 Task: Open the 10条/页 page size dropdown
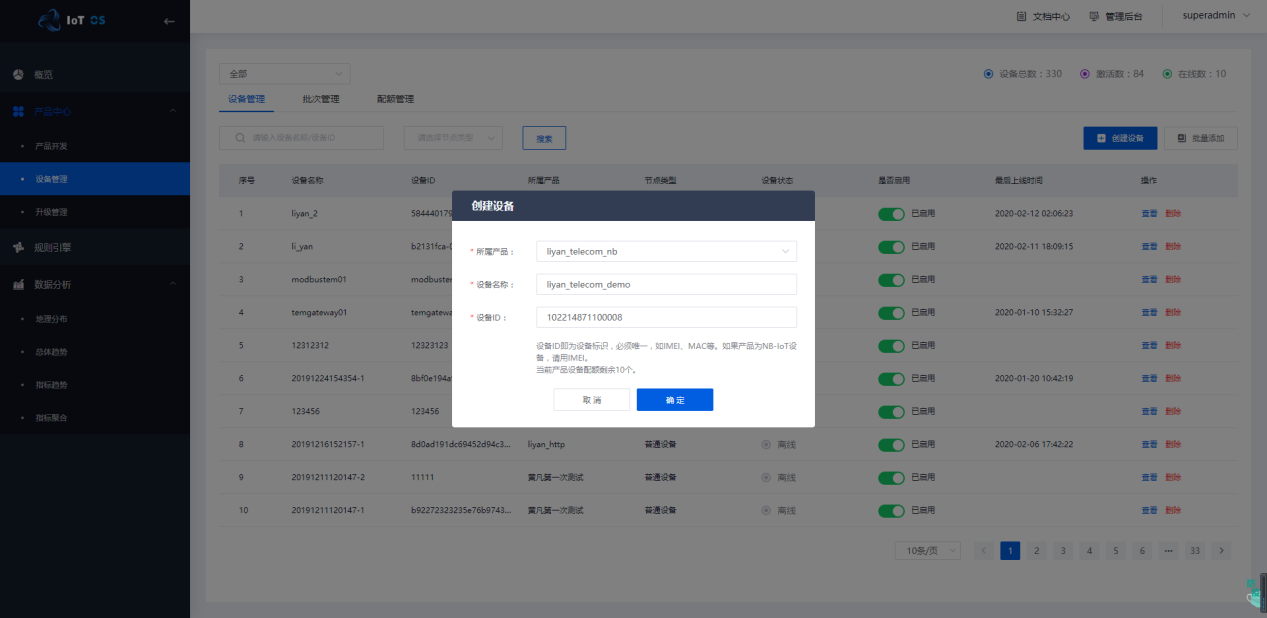click(x=928, y=551)
